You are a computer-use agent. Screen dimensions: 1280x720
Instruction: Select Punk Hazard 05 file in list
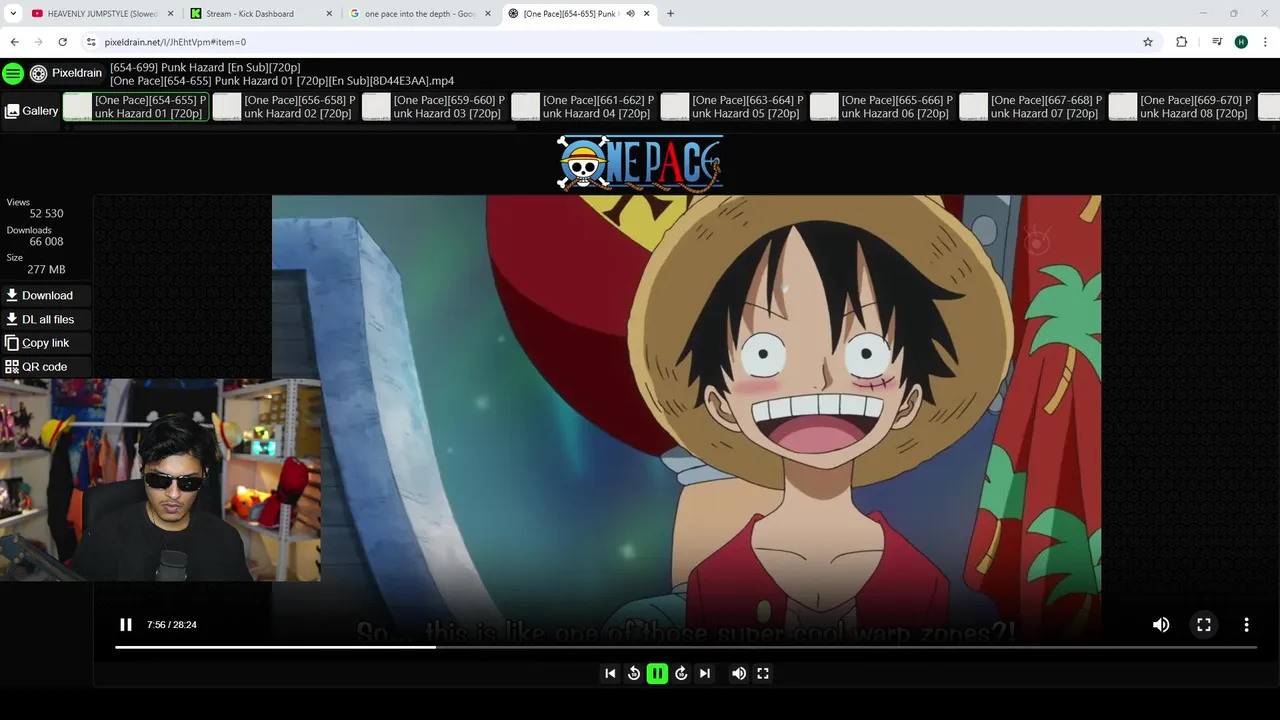pos(733,107)
